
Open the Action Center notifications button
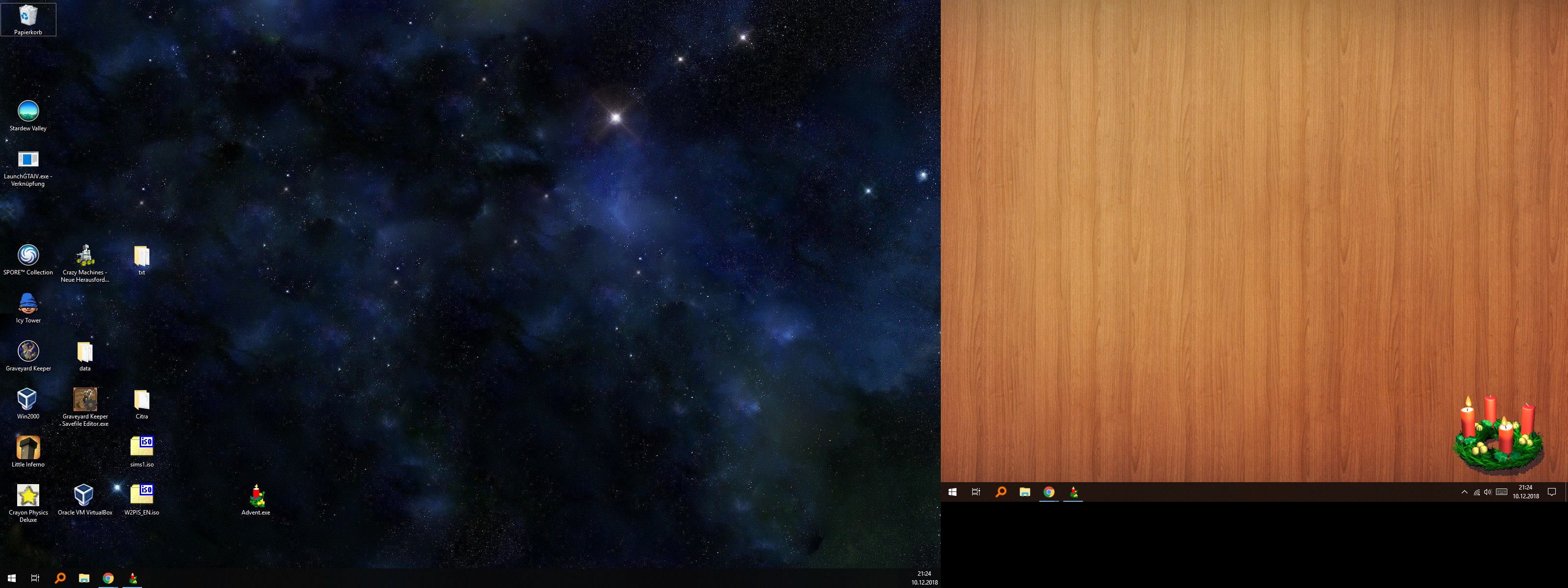(x=1551, y=492)
